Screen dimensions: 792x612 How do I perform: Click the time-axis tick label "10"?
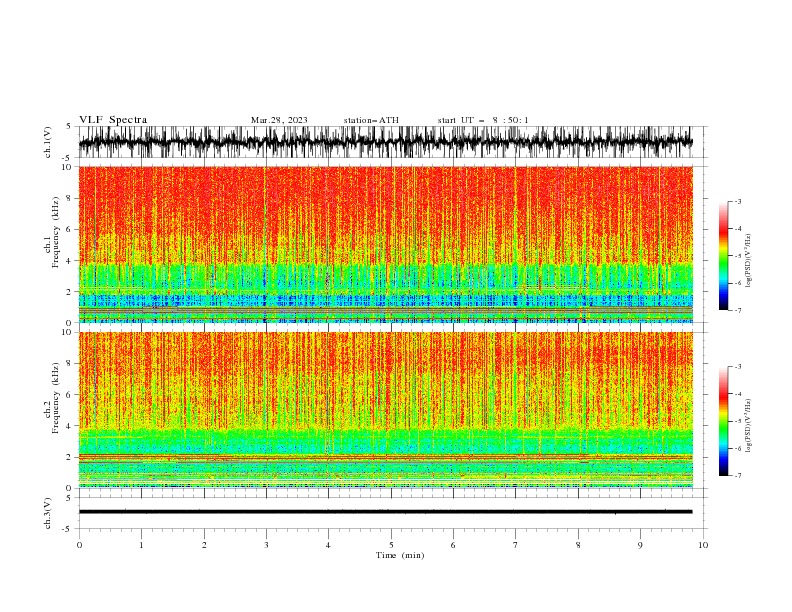pos(703,545)
